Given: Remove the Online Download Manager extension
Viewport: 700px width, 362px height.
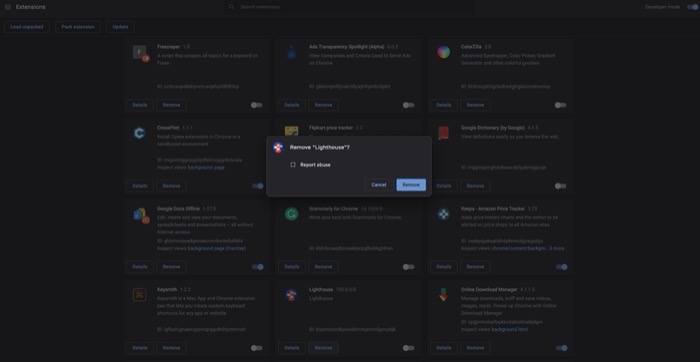Looking at the screenshot, I should pyautogui.click(x=475, y=348).
